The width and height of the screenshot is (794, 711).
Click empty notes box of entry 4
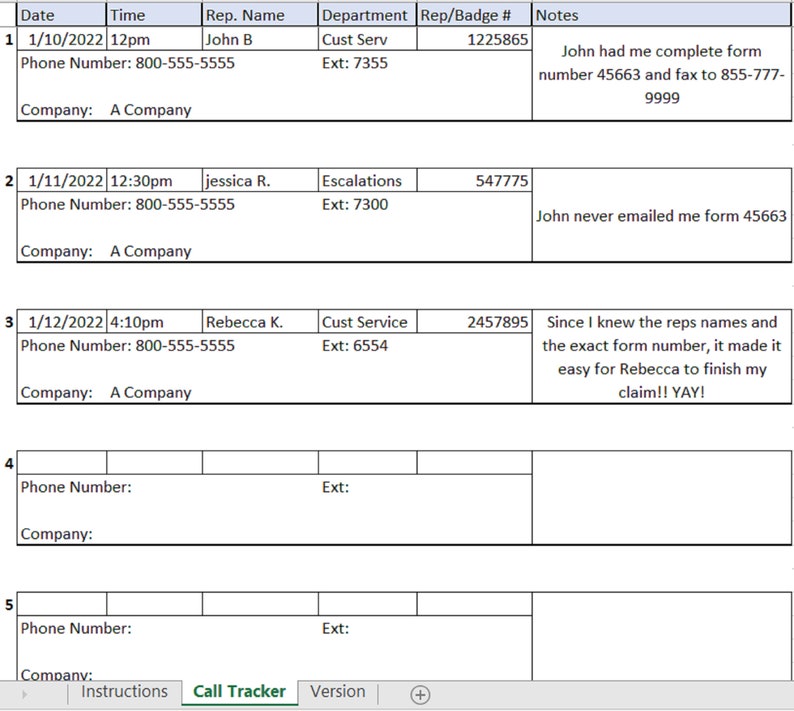662,498
